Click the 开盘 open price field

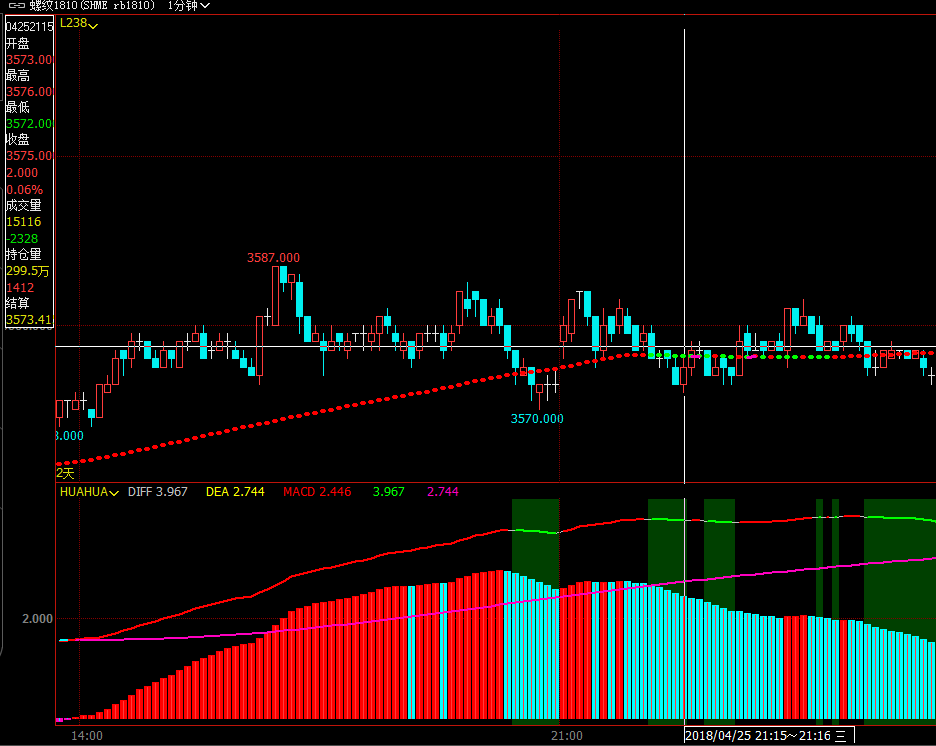pos(18,43)
